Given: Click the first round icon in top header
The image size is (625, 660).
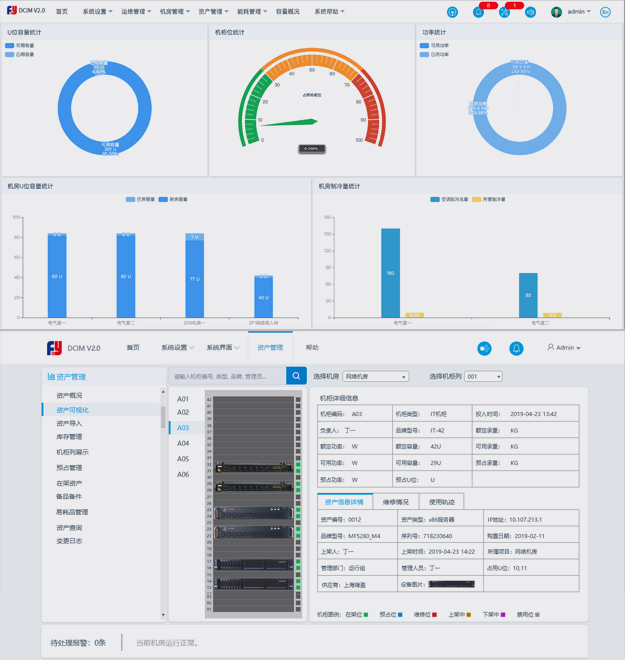Looking at the screenshot, I should [x=452, y=12].
